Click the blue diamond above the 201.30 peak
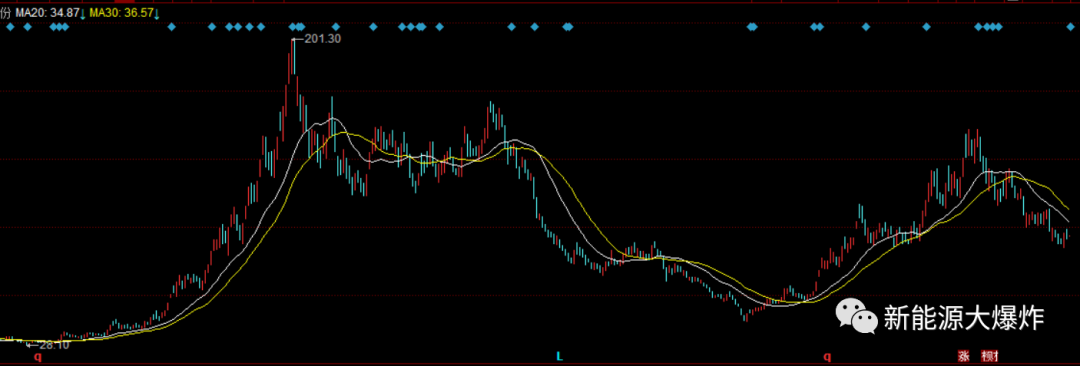The image size is (1080, 366). (293, 27)
